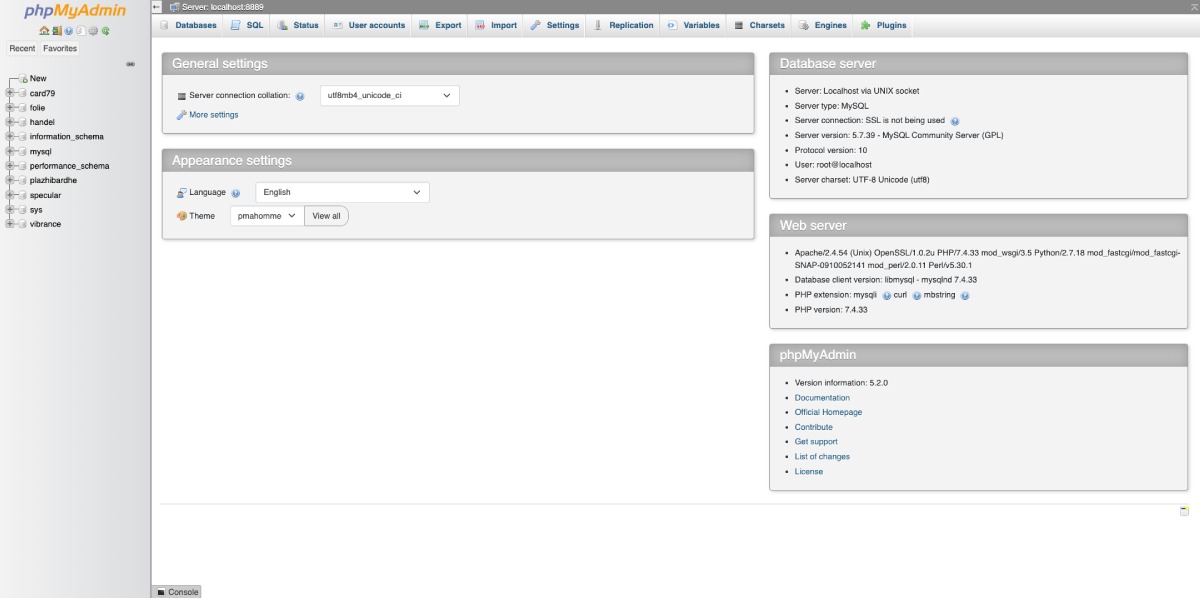Viewport: 1200px width, 598px height.
Task: Click the collapse navigation arrow icon
Action: coord(157,7)
